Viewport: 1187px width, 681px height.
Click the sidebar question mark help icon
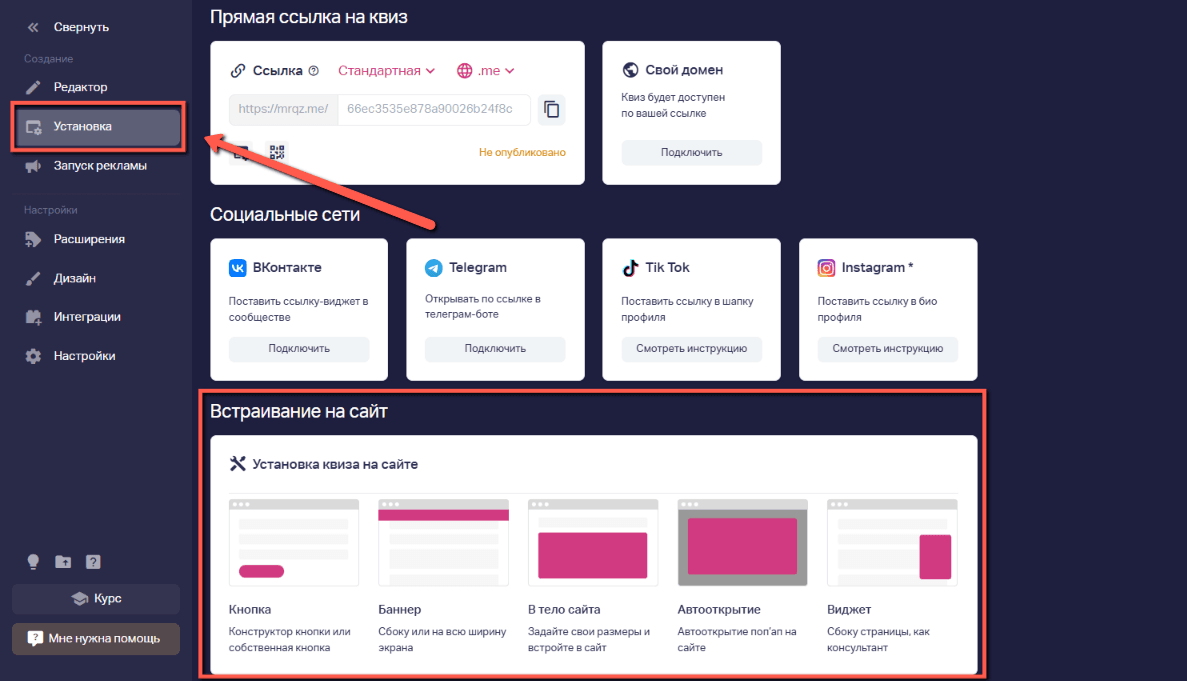click(x=93, y=561)
